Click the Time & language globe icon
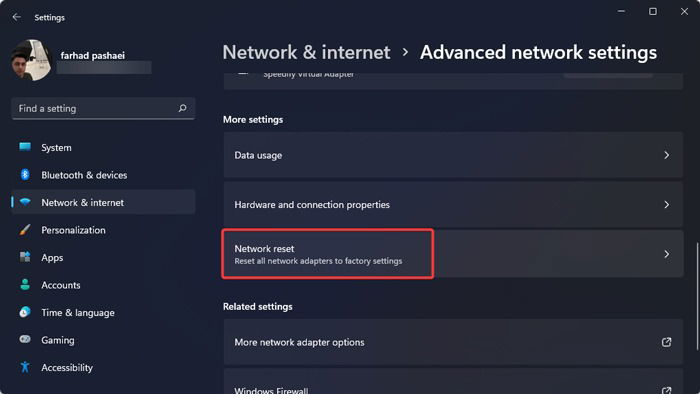 point(25,312)
